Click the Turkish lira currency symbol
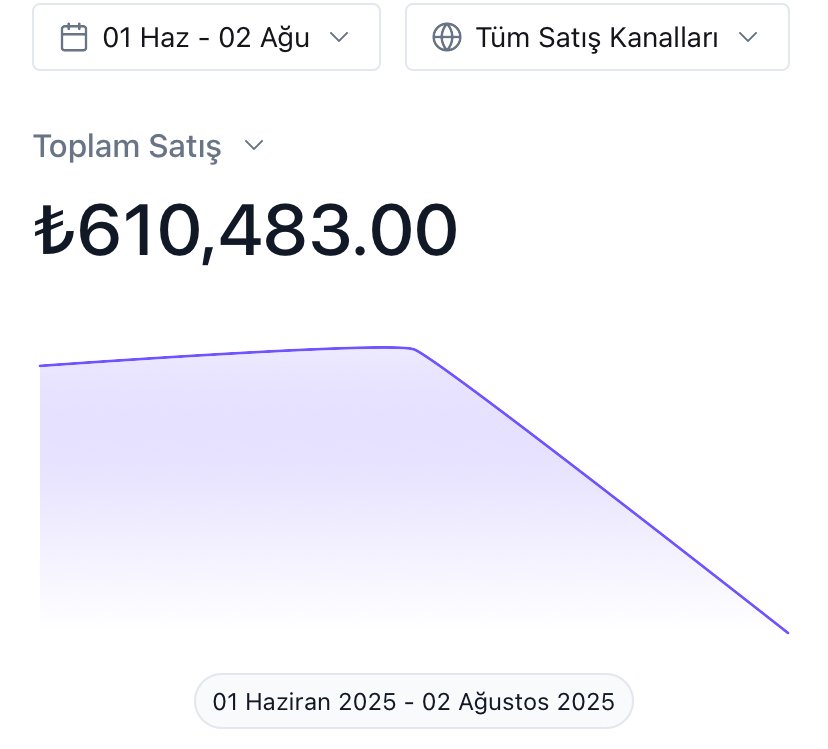The width and height of the screenshot is (828, 749). [54, 231]
